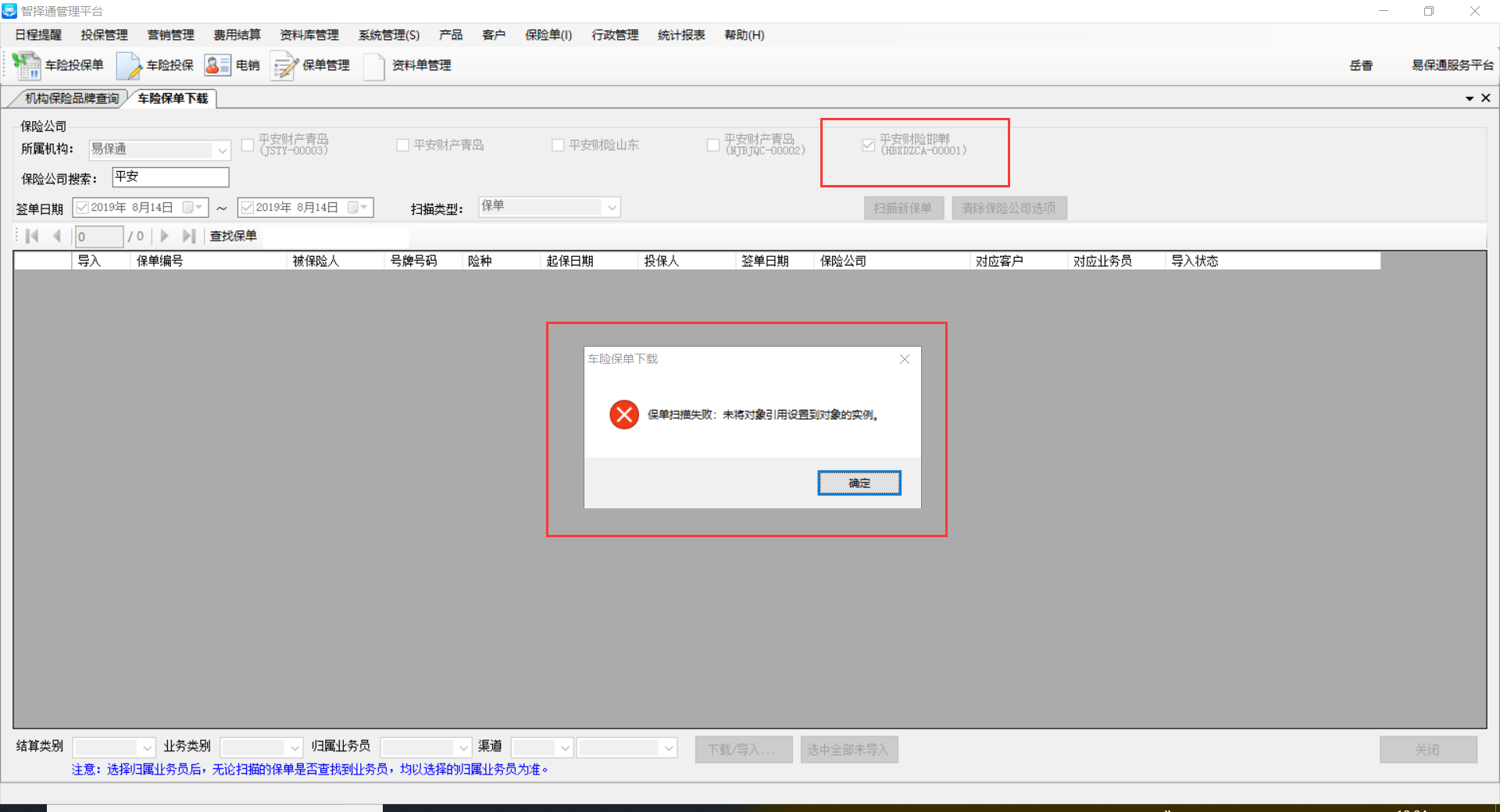Click the 扫描新保单 button
This screenshot has height=812, width=1500.
(903, 208)
